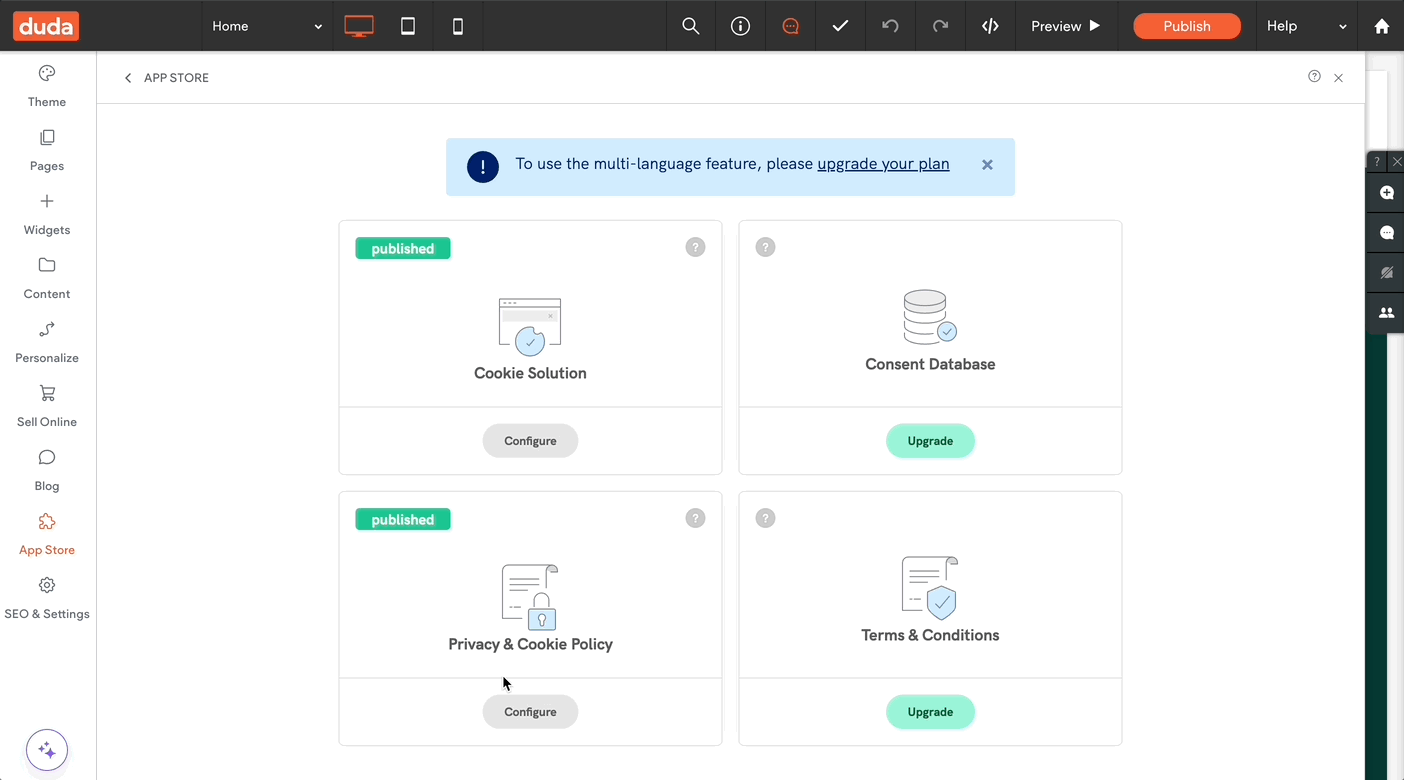Screen dimensions: 1404x780
Task: Open site comments icon in top bar
Action: point(790,26)
